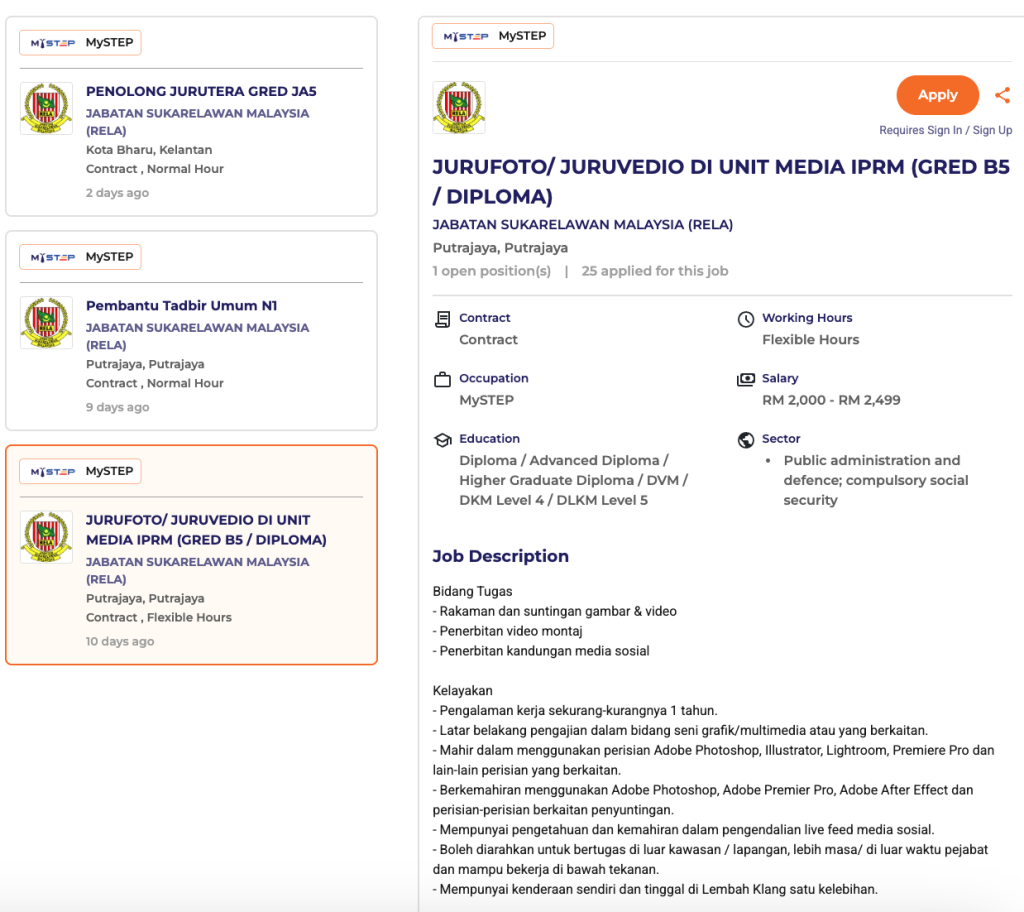Click the Contract document icon
The image size is (1024, 912).
point(442,319)
